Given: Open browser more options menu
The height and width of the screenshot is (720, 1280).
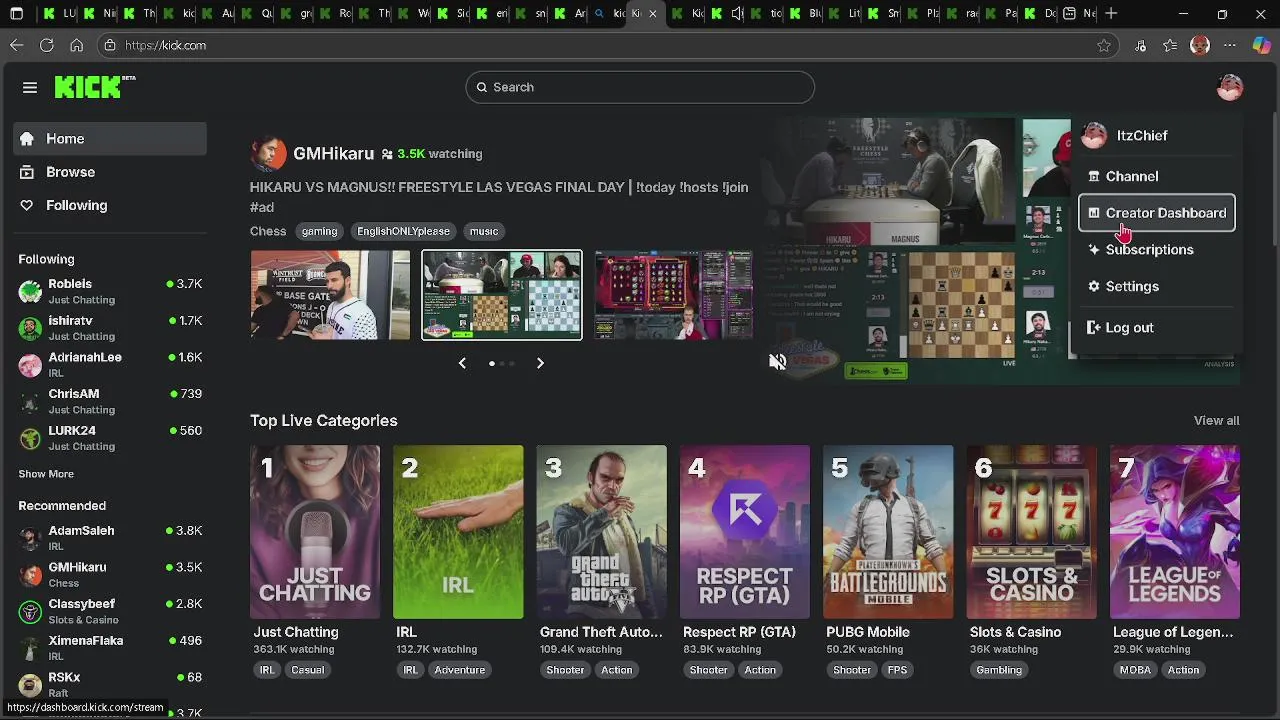Looking at the screenshot, I should click(x=1230, y=45).
